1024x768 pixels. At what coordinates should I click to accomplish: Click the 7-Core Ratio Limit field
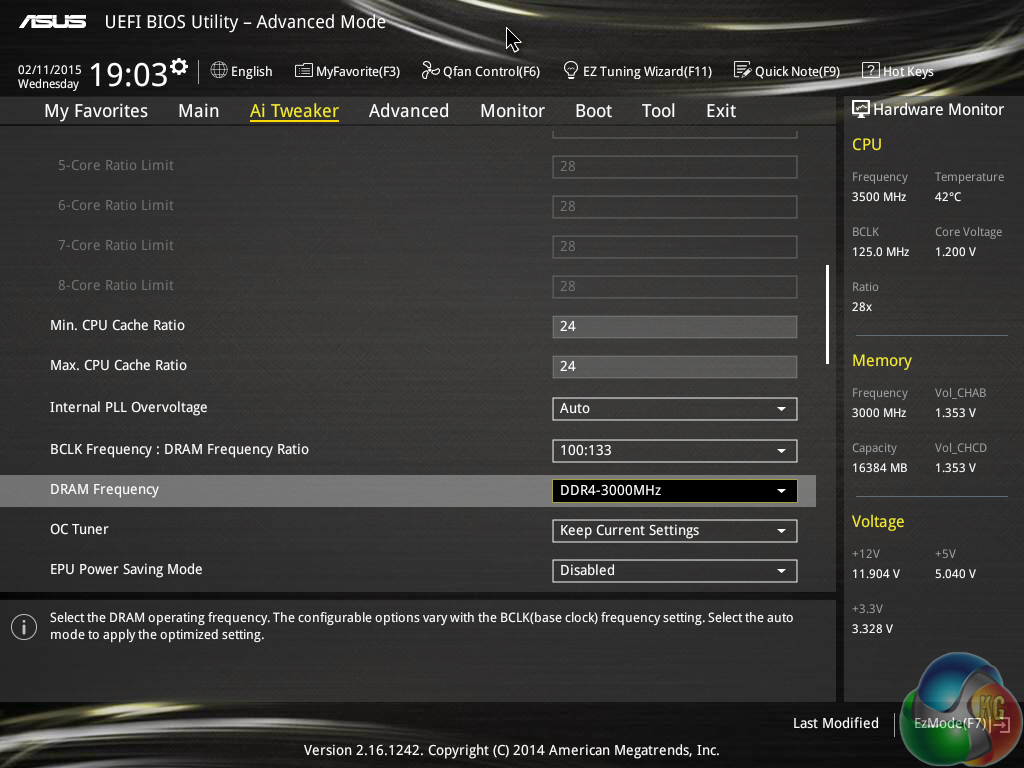[x=675, y=246]
